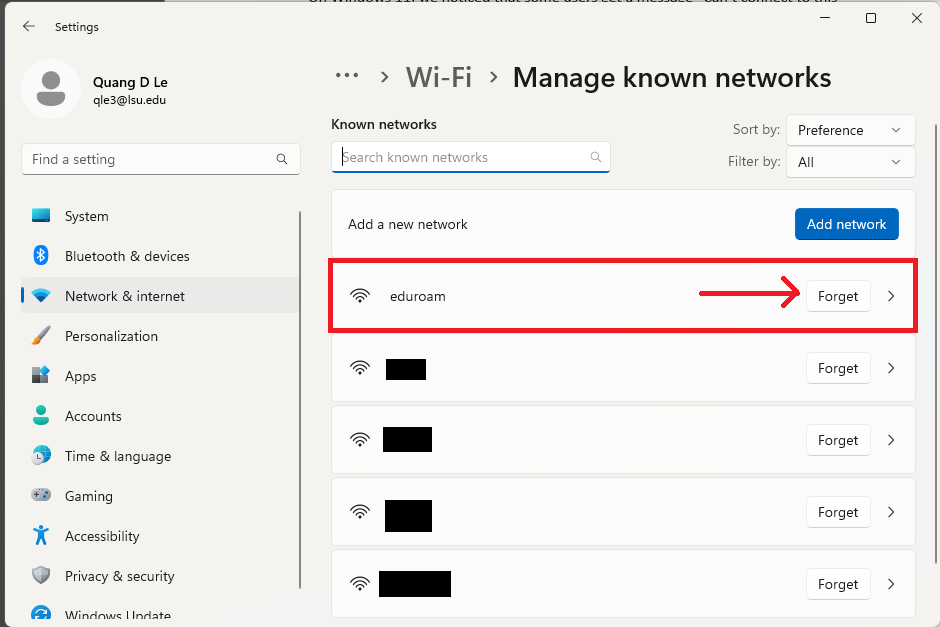Click the eduroam Wi-Fi signal icon
This screenshot has height=627, width=940.
point(360,296)
